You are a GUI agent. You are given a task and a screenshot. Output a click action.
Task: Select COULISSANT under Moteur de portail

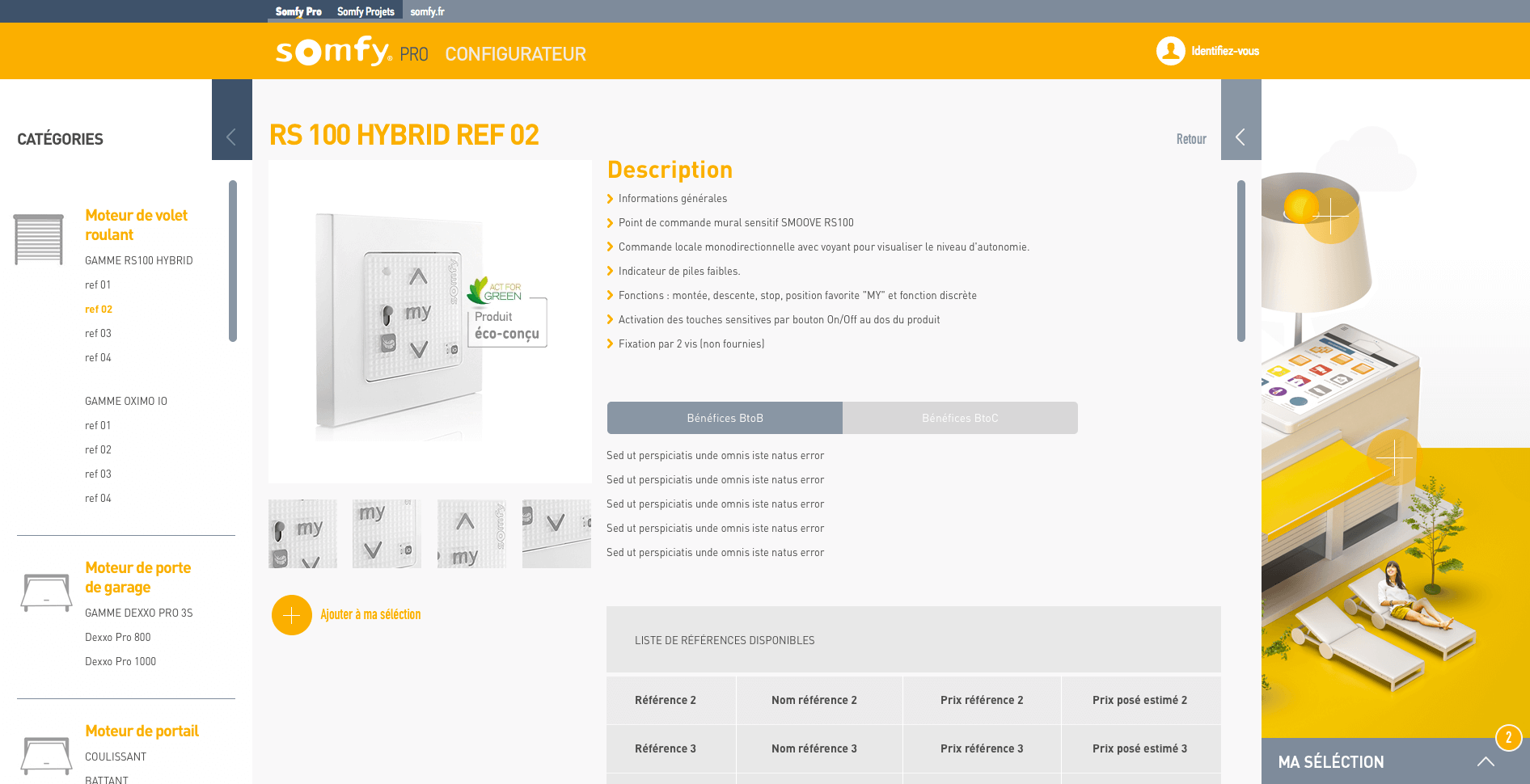(116, 757)
